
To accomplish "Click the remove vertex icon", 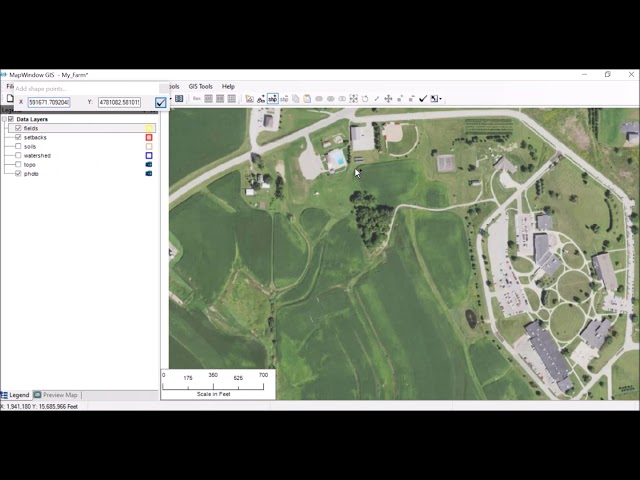I will click(x=411, y=99).
